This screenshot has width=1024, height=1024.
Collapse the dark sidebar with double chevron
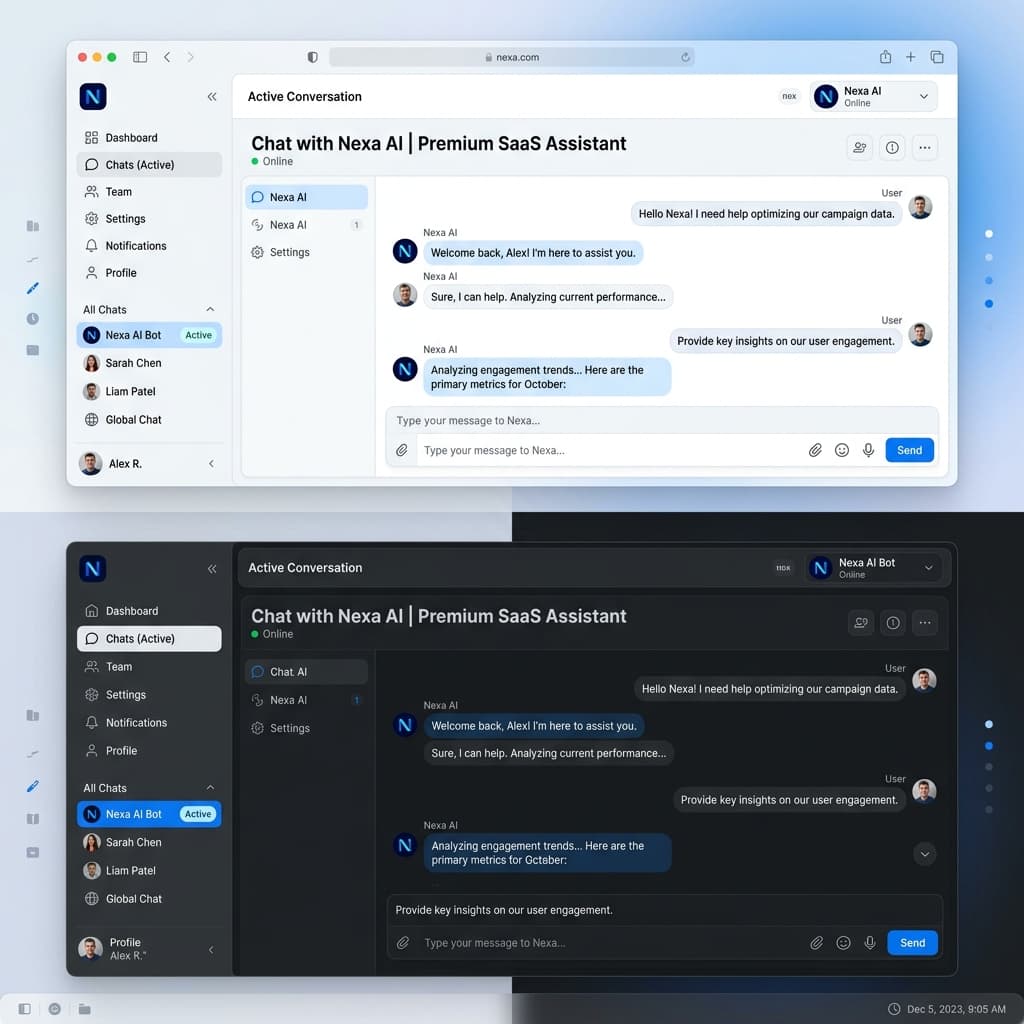coord(212,569)
